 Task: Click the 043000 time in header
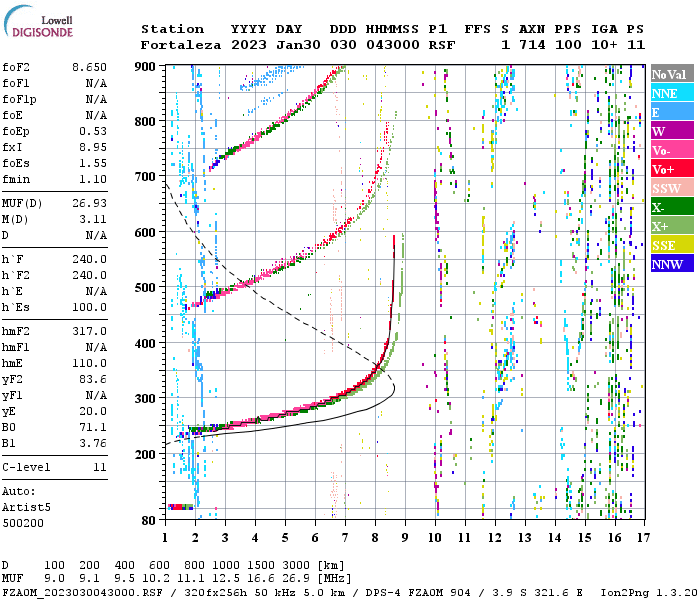(393, 45)
